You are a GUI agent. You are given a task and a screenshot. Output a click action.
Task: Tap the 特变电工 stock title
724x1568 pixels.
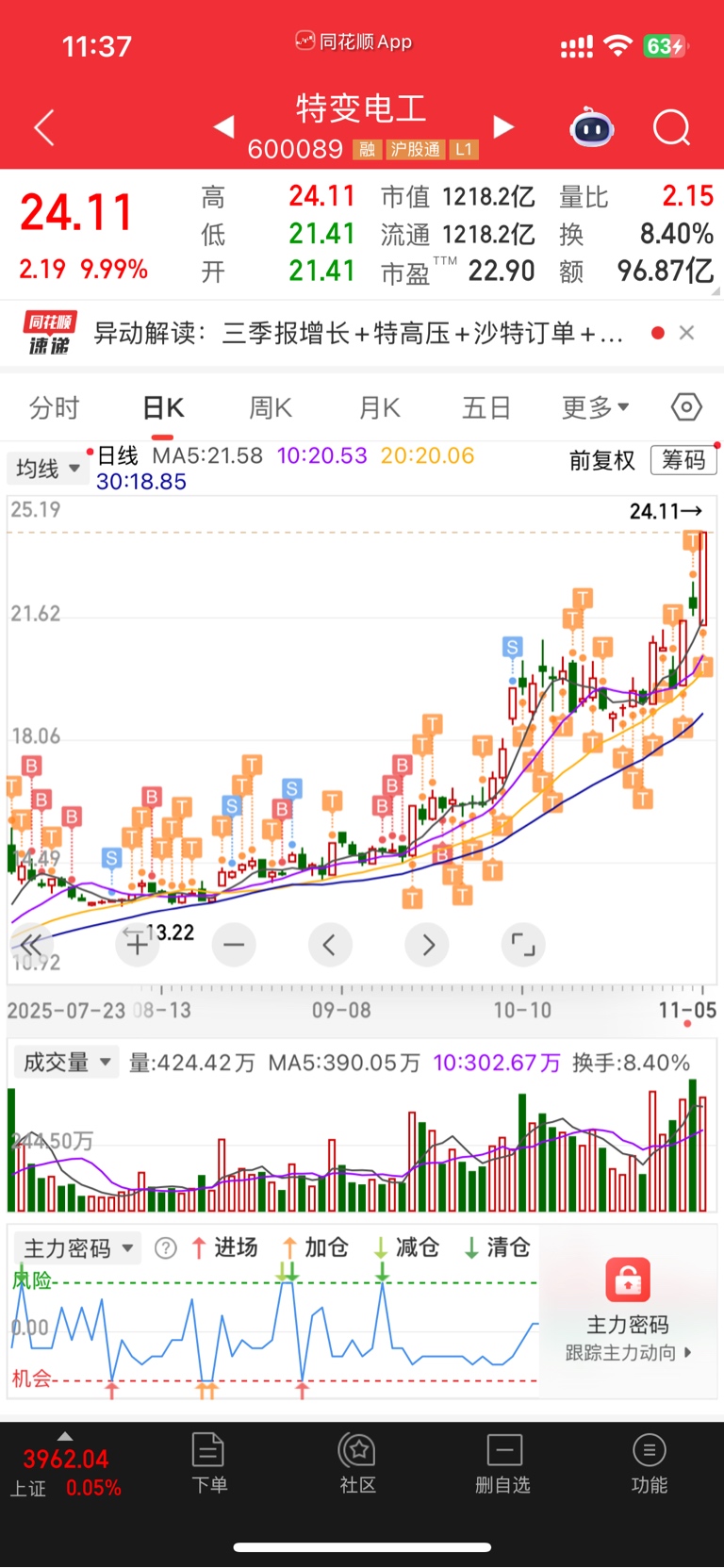point(361,108)
